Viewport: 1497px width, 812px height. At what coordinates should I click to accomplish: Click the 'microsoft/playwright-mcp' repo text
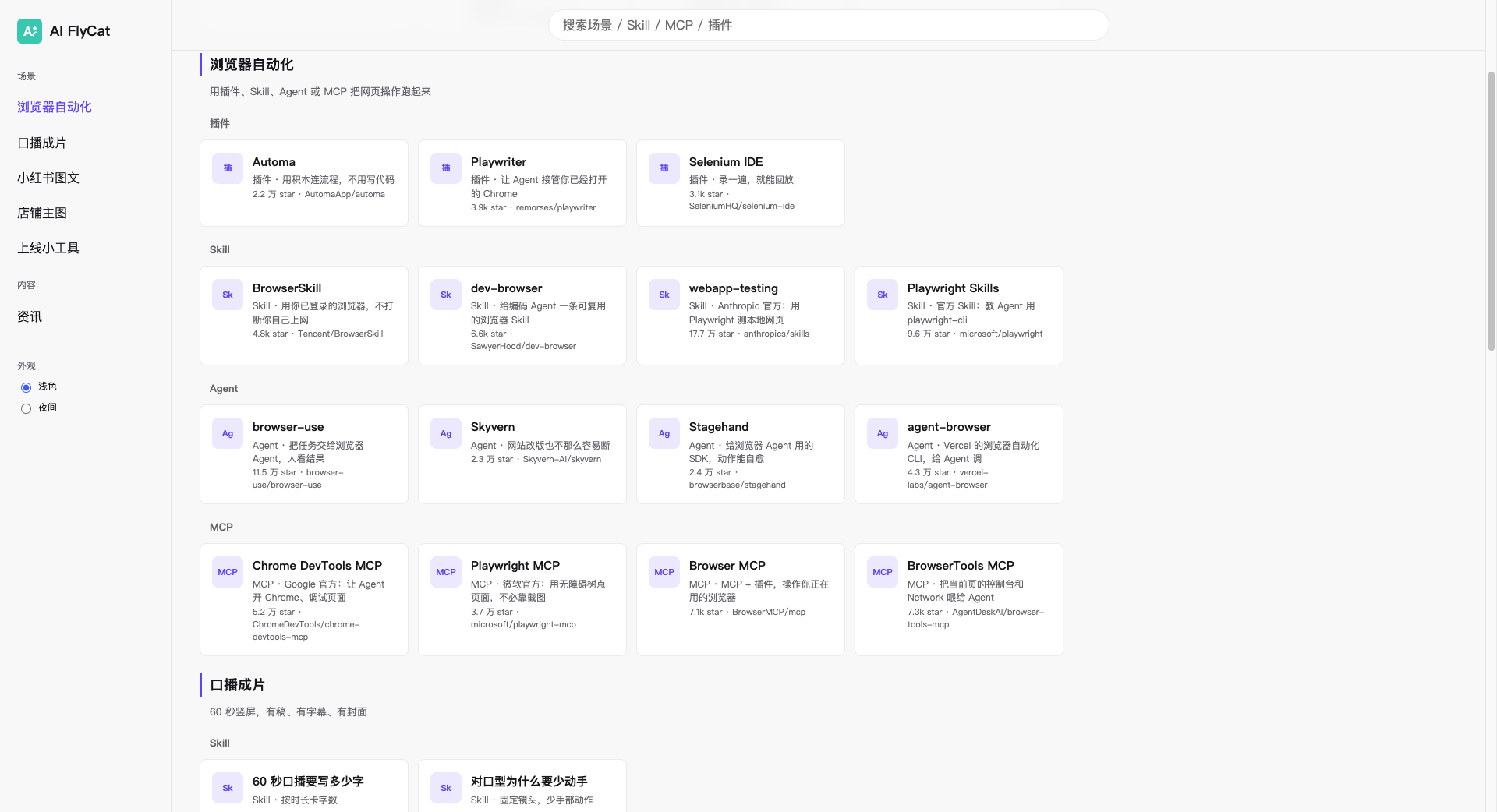click(523, 624)
